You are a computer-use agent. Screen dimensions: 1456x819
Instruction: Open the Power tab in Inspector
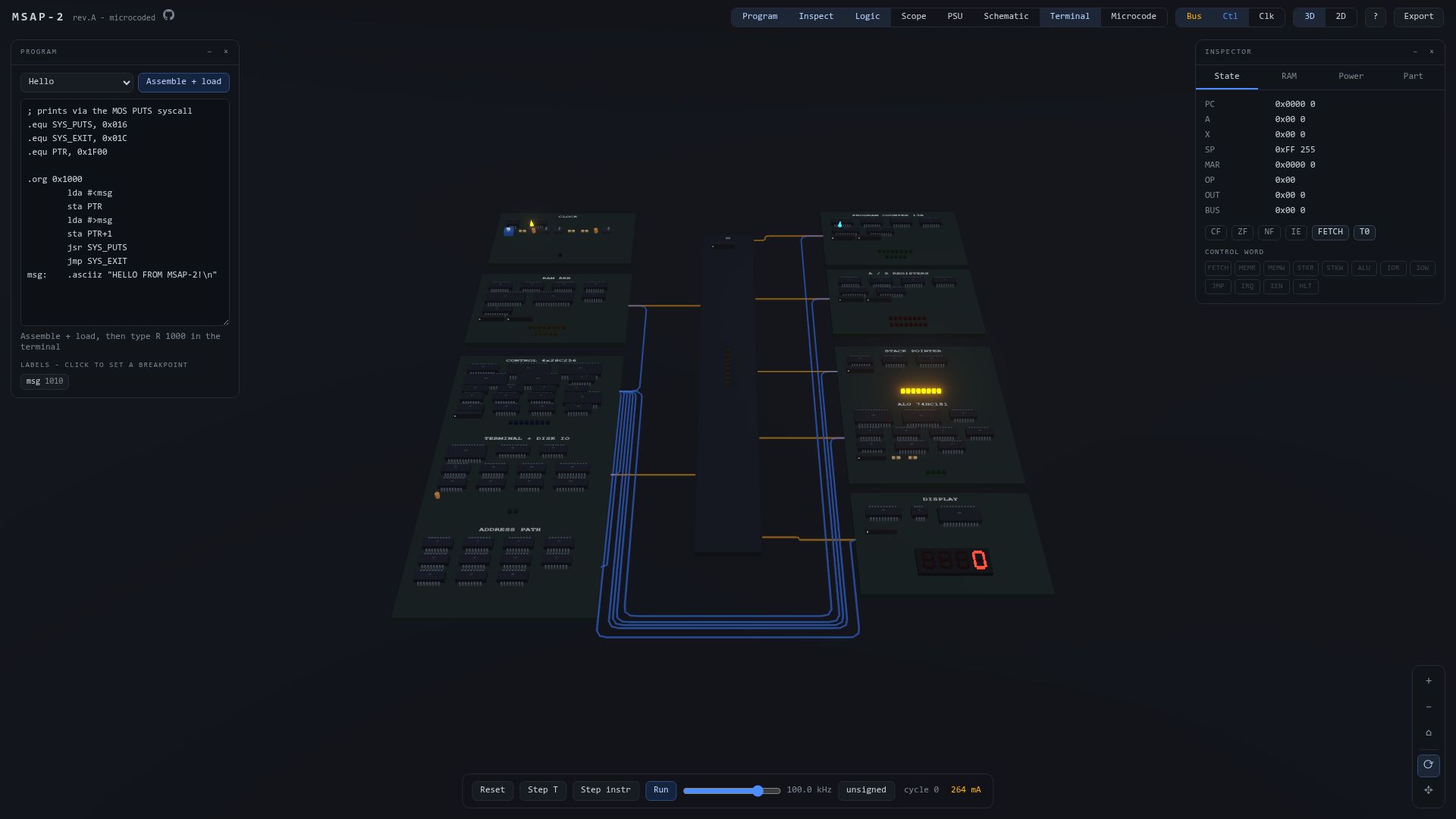pos(1351,77)
